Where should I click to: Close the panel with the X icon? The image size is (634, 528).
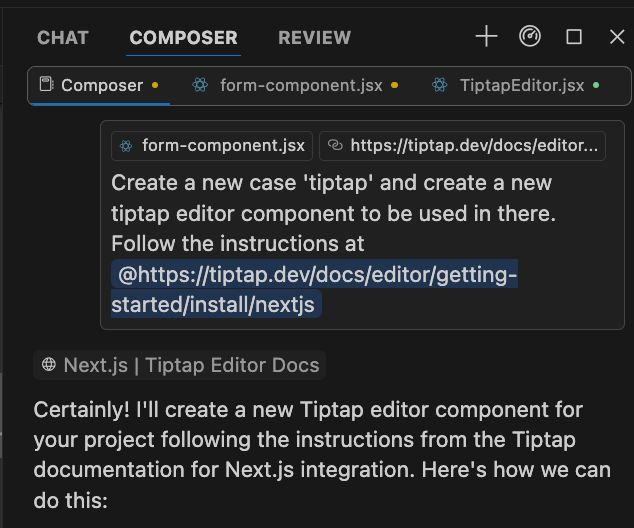click(x=617, y=37)
